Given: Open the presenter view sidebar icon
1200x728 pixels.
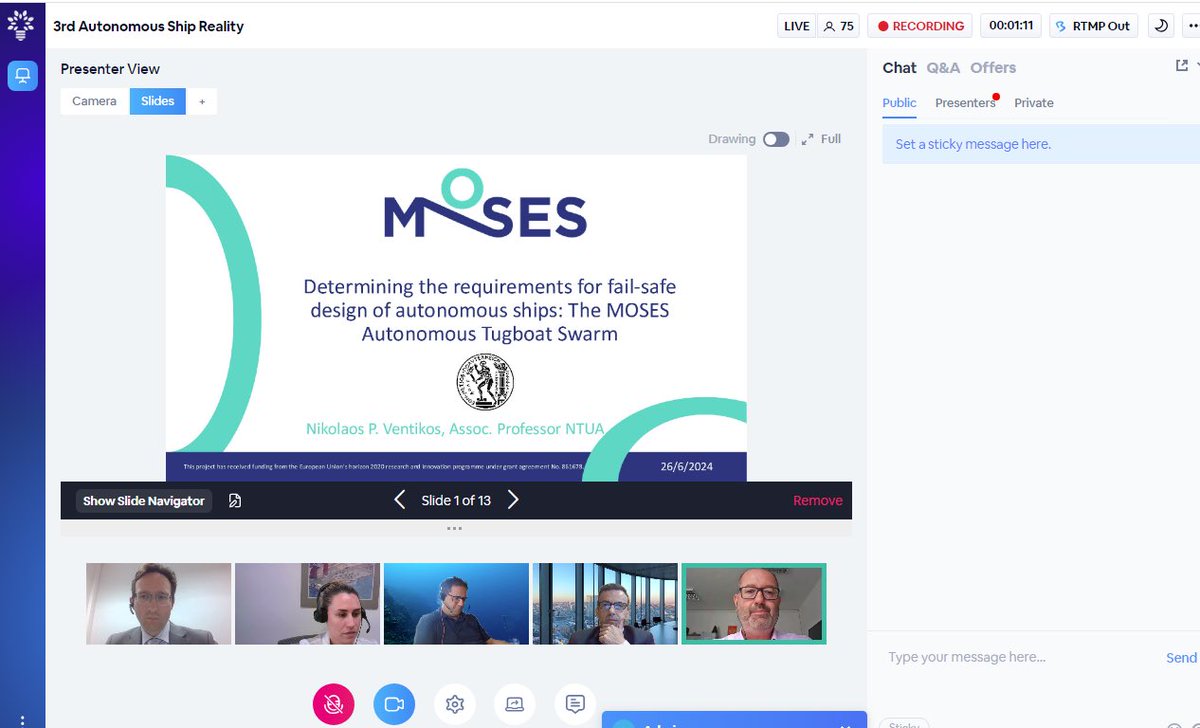Looking at the screenshot, I should pos(22,75).
